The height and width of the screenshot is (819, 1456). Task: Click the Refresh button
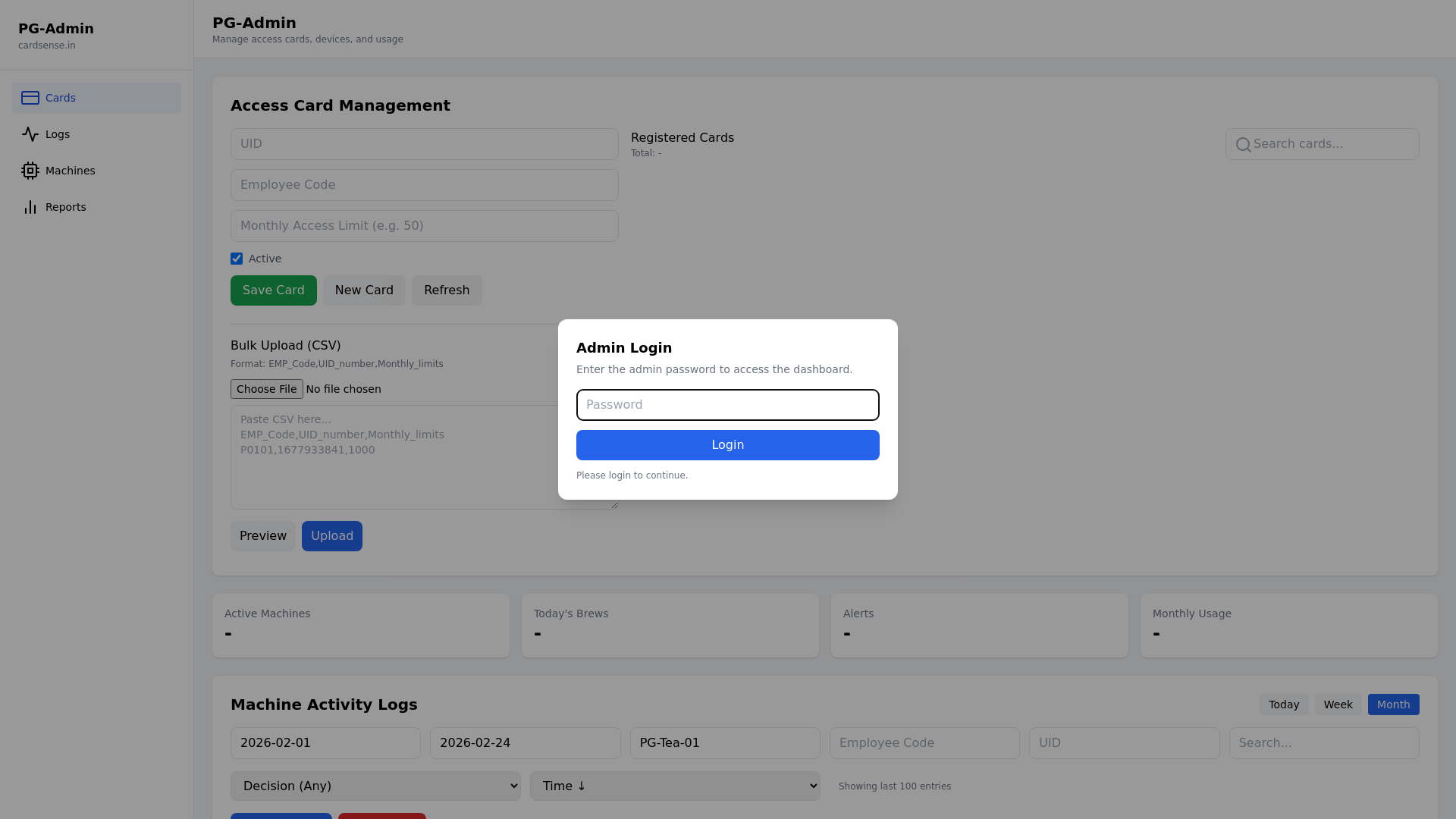click(447, 290)
